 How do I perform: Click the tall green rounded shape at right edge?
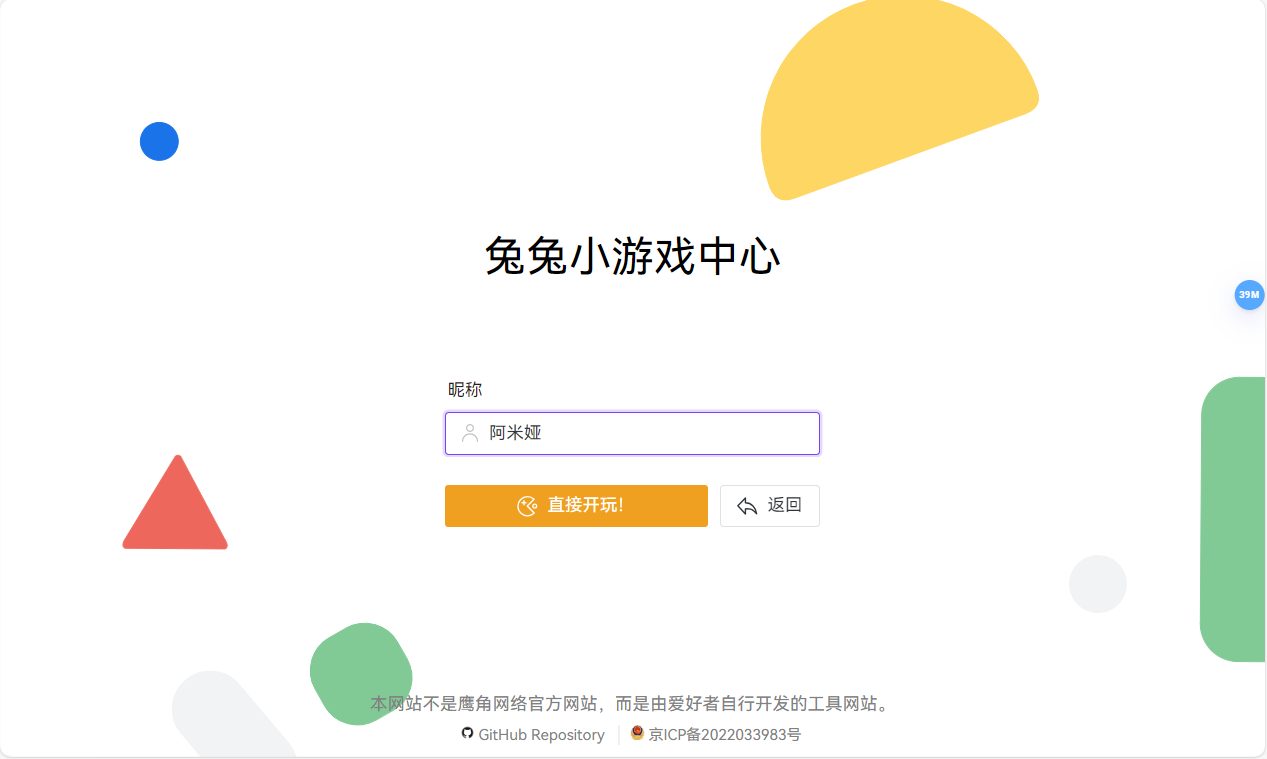(x=1233, y=519)
